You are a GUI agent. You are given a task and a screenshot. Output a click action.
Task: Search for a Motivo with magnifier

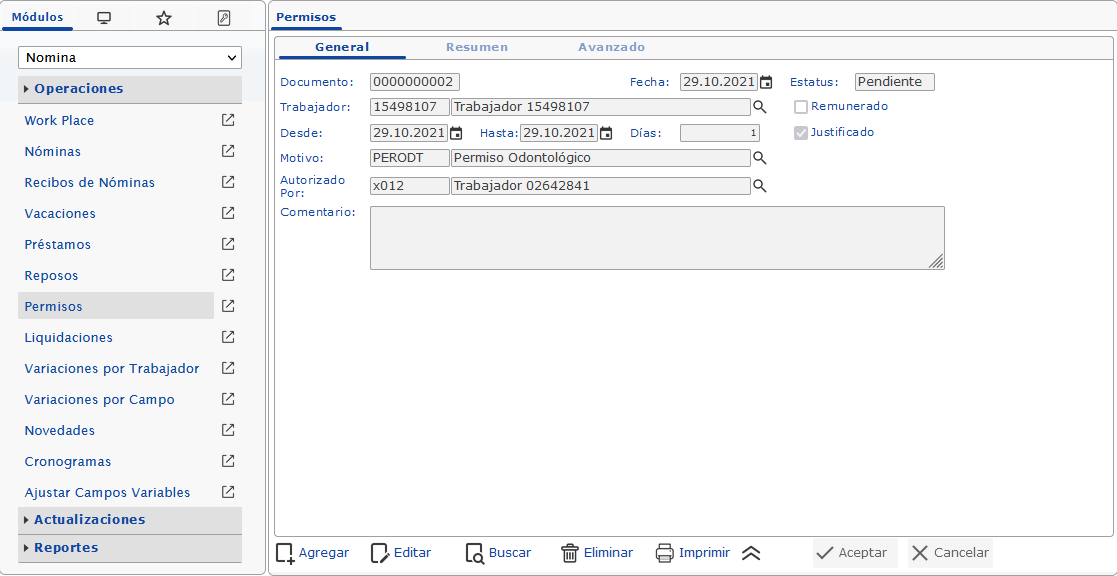click(760, 157)
